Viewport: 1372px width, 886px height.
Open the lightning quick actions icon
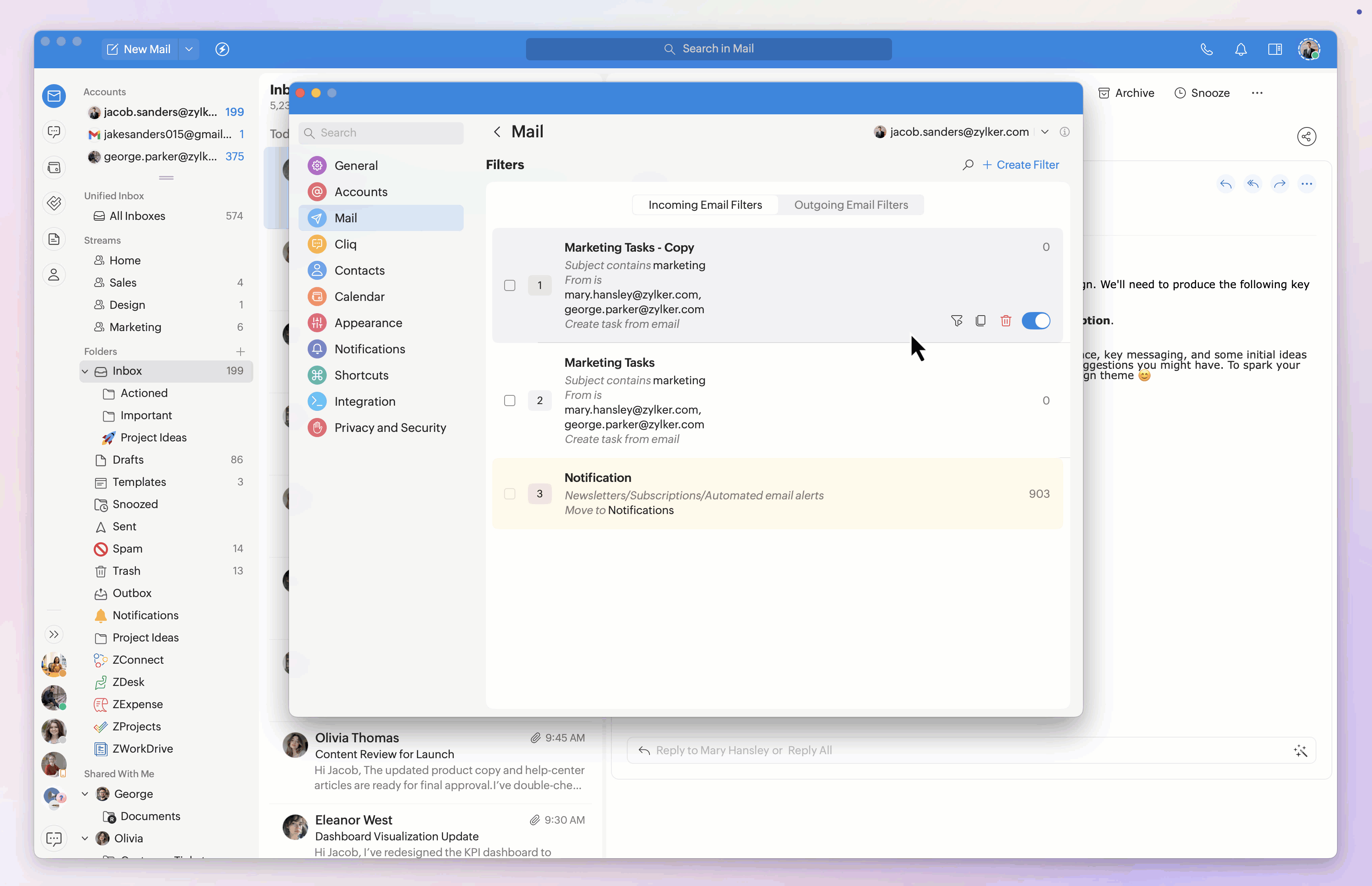pos(222,50)
